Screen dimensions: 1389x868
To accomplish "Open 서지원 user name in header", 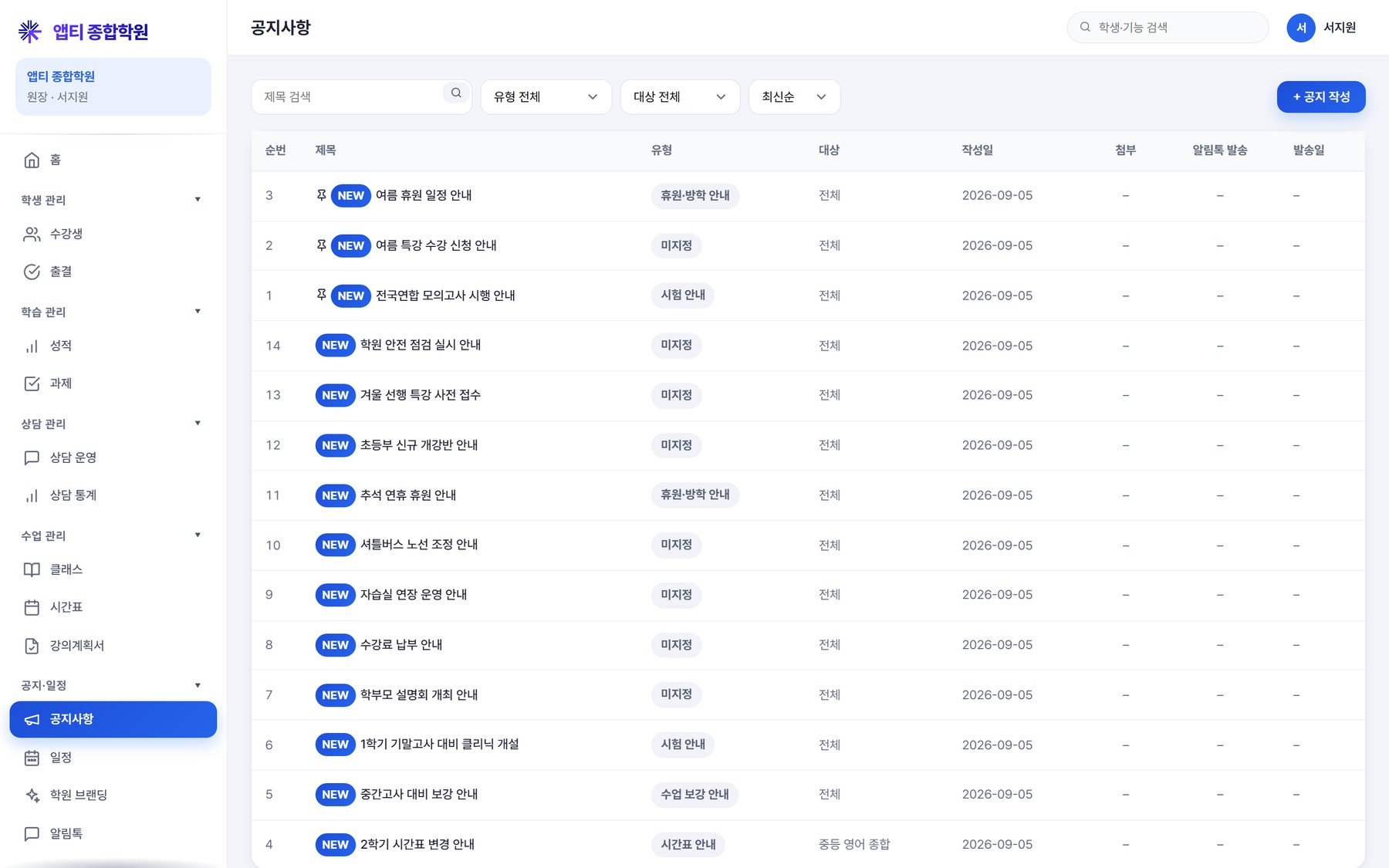I will tap(1340, 27).
